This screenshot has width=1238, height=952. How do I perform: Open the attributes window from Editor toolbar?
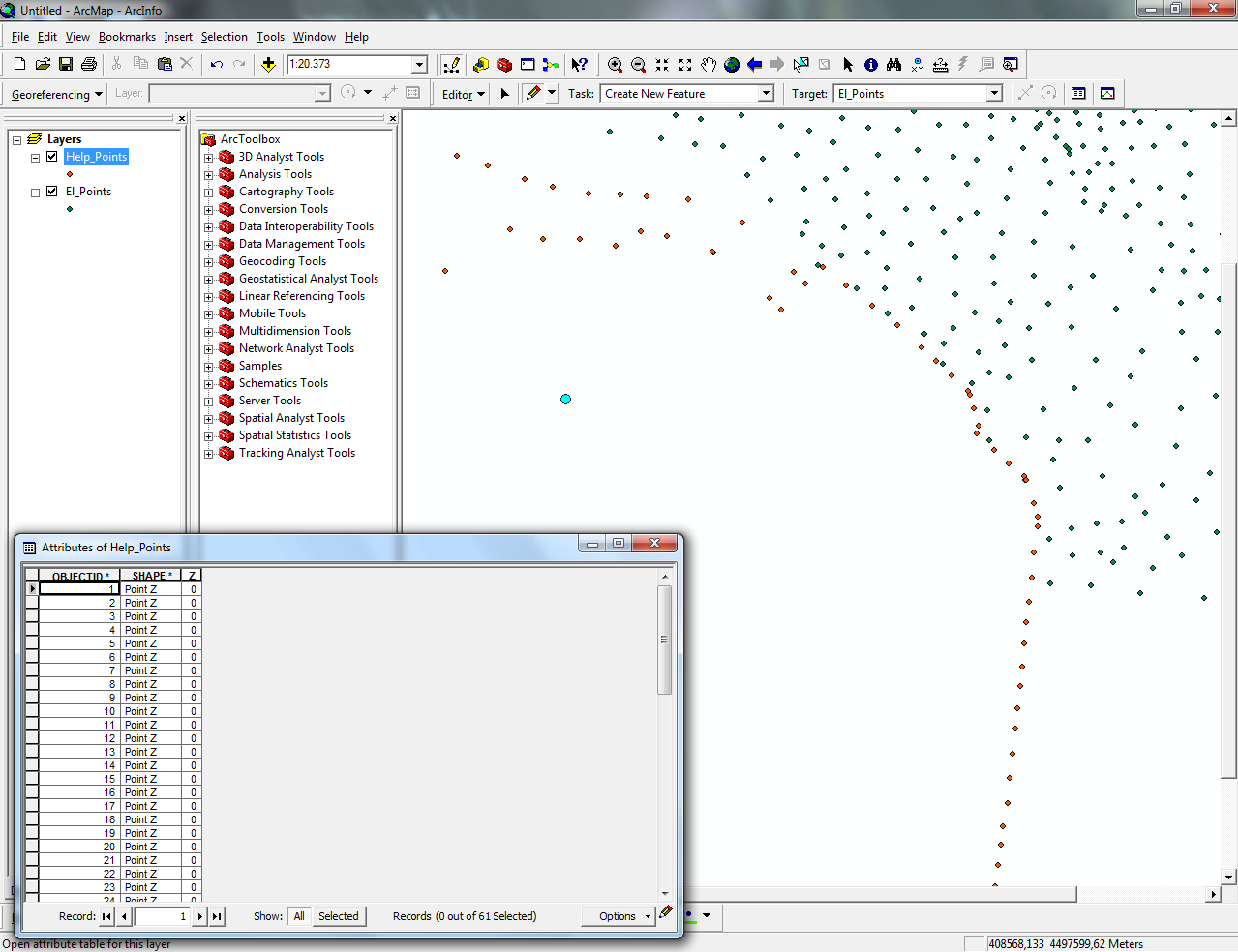point(1078,94)
